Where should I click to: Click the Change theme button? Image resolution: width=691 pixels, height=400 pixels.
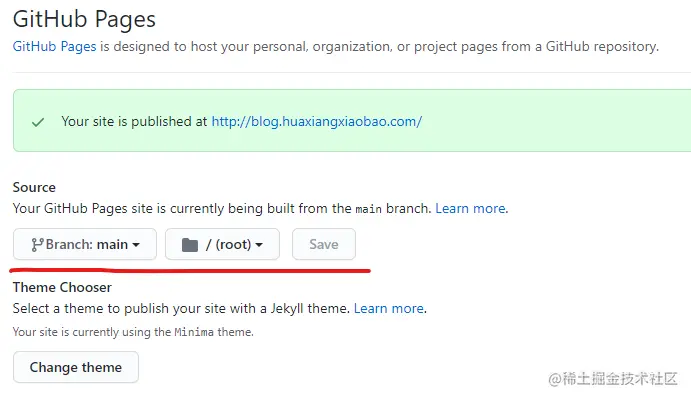click(x=76, y=367)
